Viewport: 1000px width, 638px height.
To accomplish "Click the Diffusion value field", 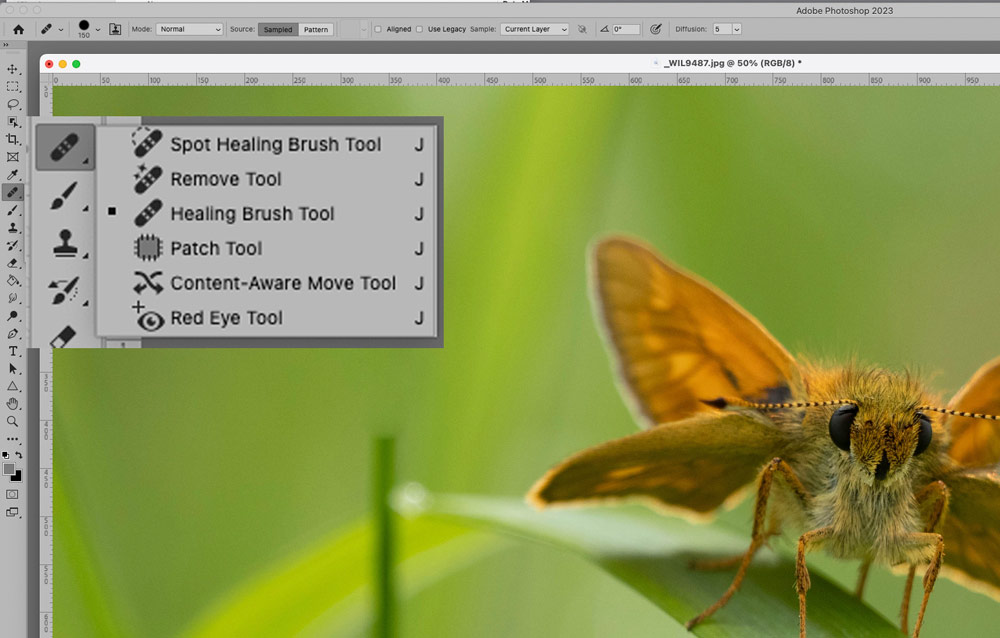I will 722,29.
